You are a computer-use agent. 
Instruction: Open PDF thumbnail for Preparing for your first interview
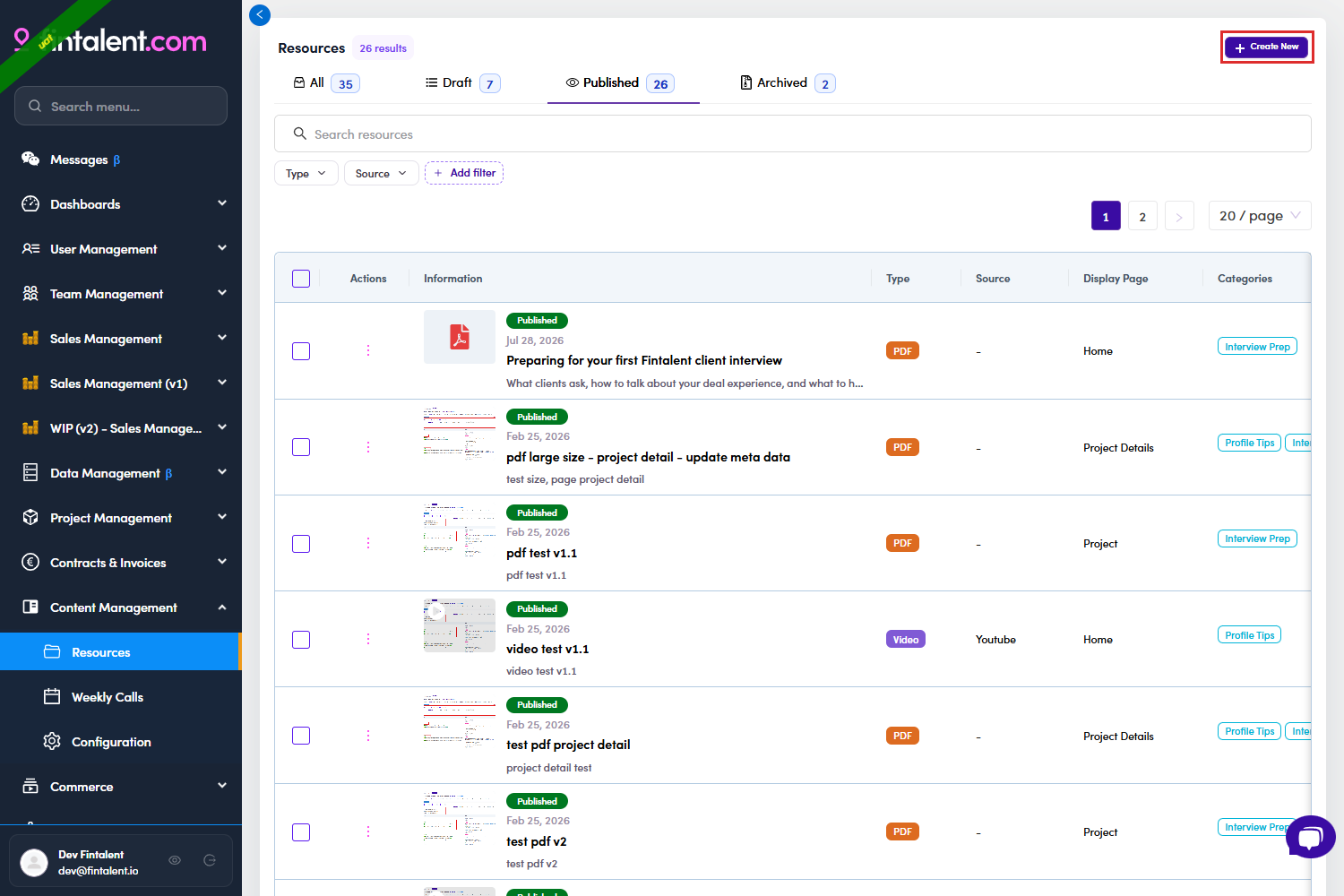(460, 337)
